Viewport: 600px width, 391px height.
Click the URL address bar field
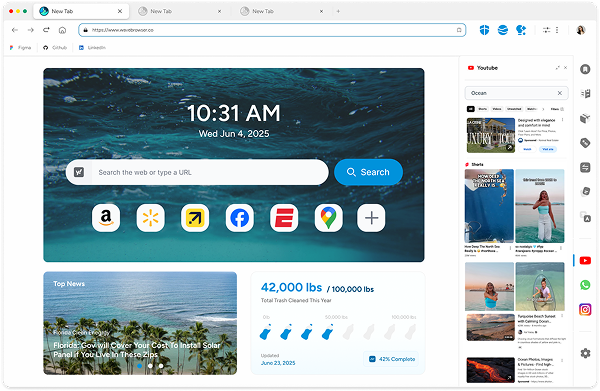click(272, 30)
